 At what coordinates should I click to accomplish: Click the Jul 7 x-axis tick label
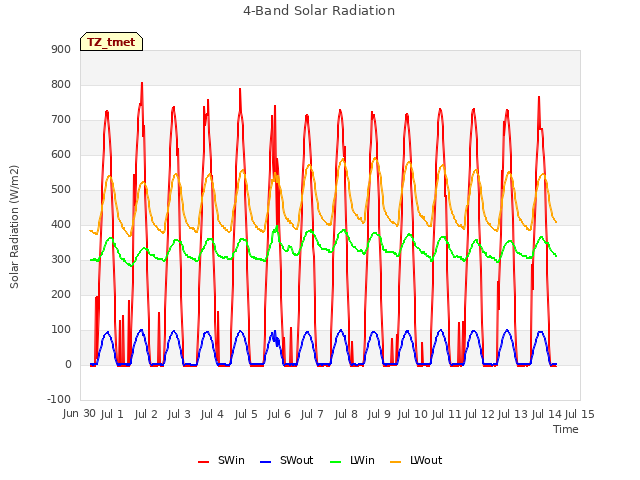[x=312, y=414]
